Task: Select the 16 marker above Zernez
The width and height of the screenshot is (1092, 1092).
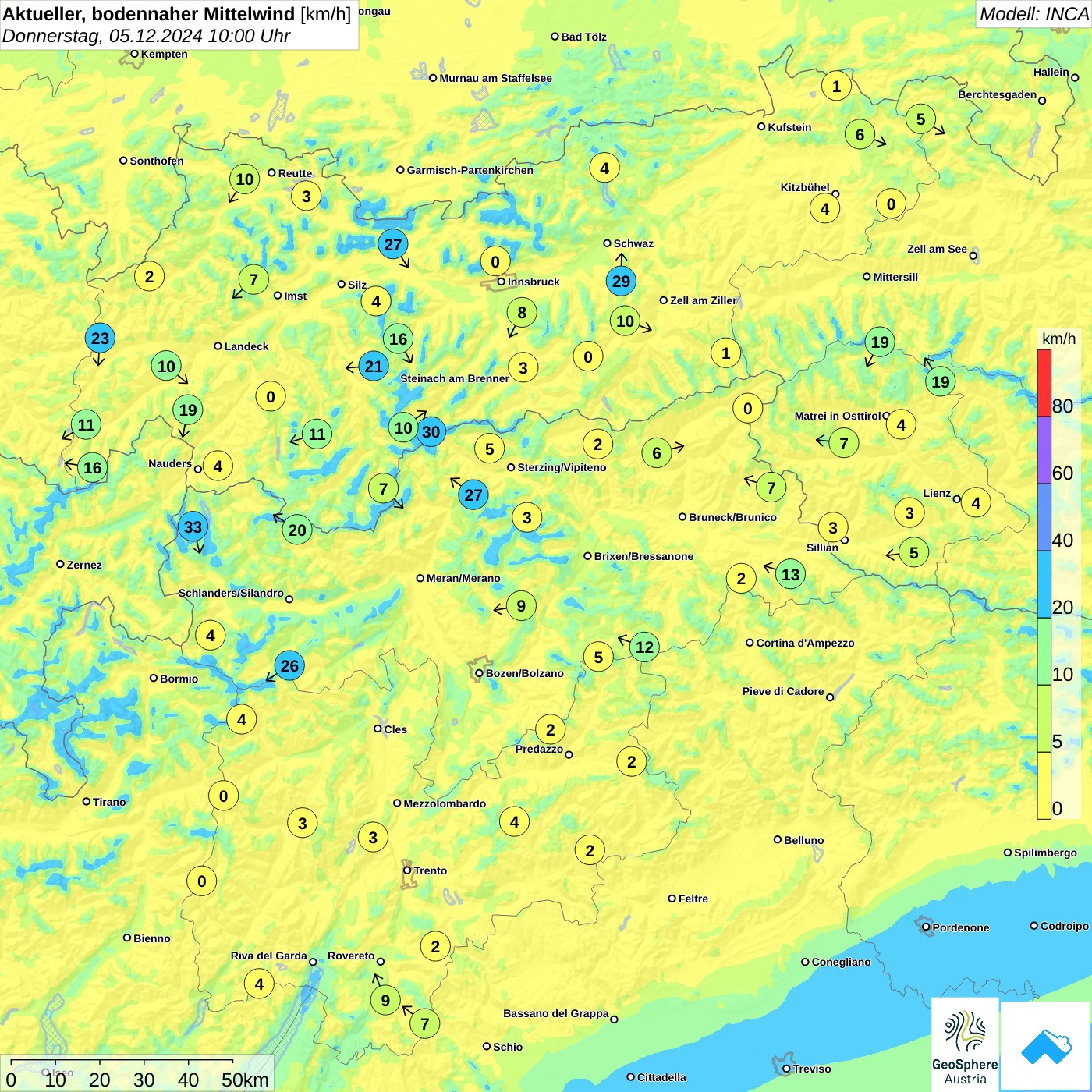Action: point(92,468)
